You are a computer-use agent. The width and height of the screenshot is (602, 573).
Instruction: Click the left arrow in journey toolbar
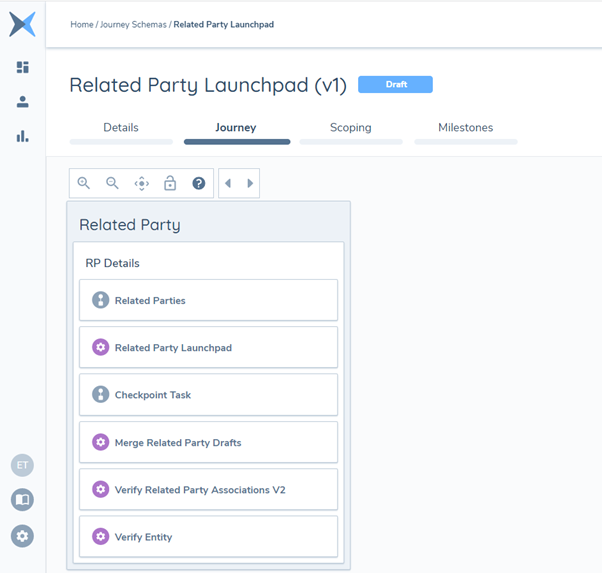(x=228, y=183)
